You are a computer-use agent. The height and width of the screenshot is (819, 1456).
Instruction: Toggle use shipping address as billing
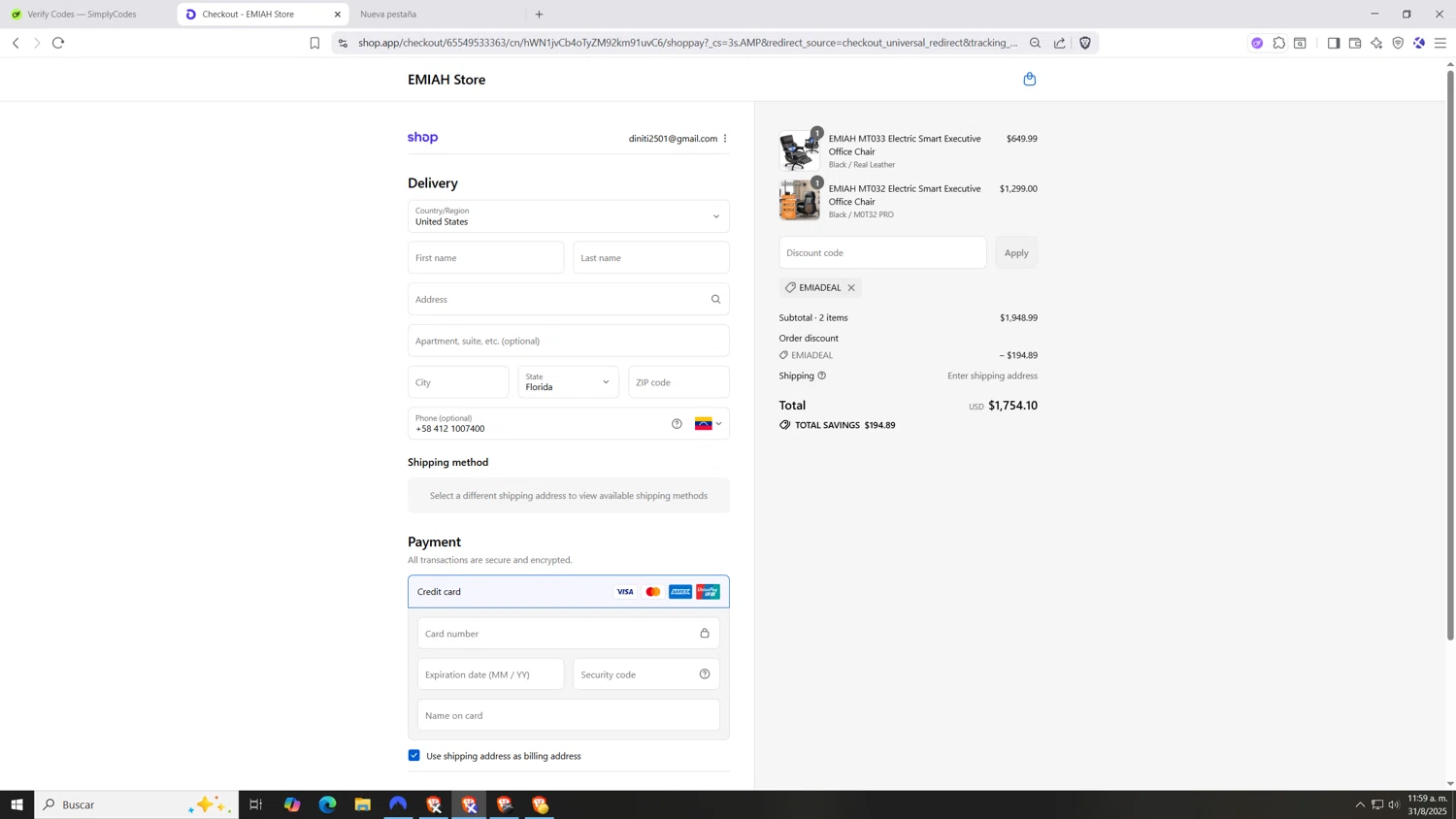click(414, 755)
